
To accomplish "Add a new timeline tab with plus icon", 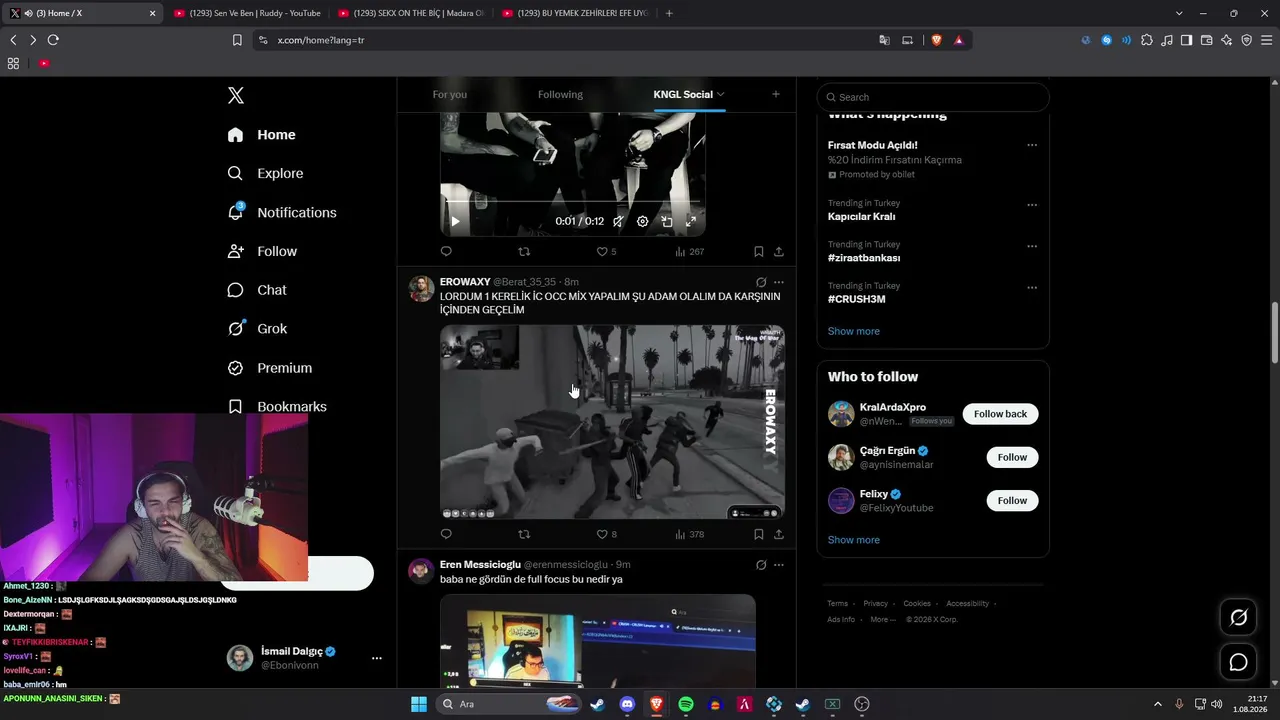I will click(x=776, y=94).
